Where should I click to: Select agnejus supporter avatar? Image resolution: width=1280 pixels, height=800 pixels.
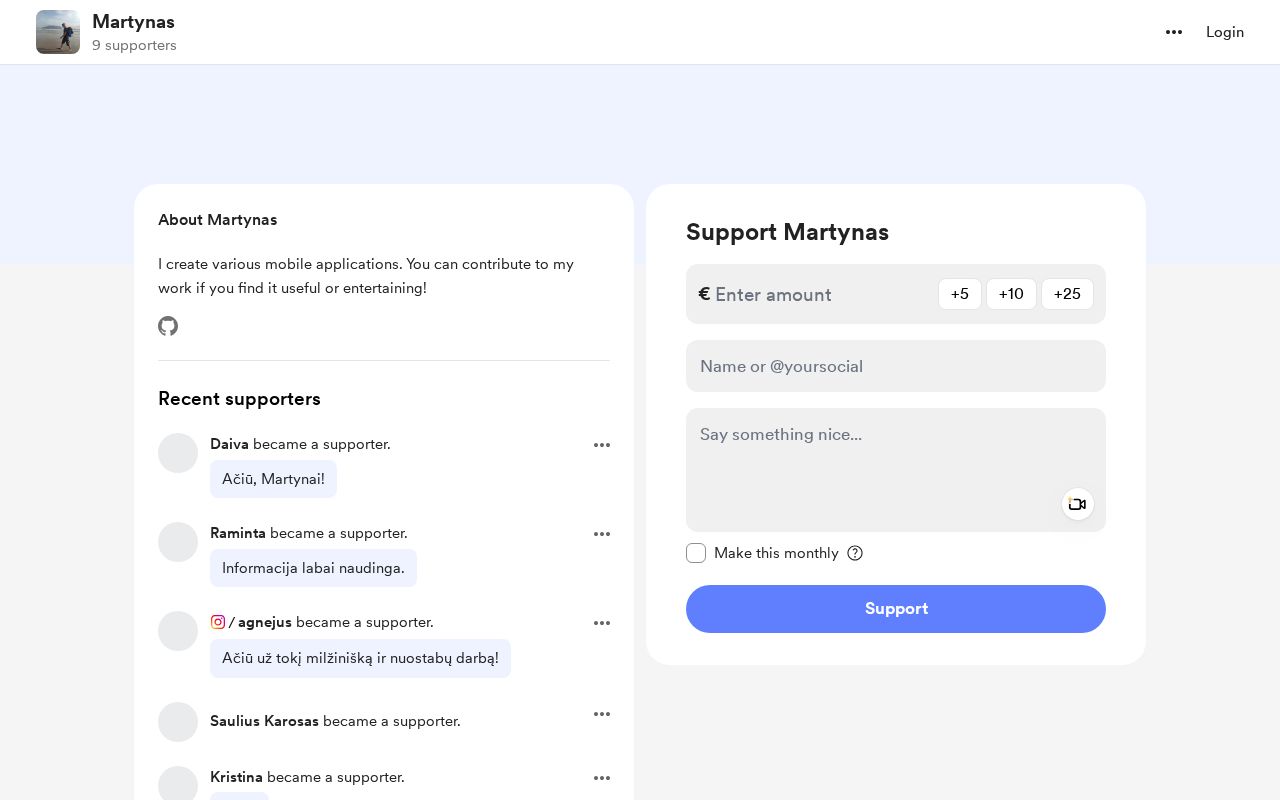coord(178,631)
